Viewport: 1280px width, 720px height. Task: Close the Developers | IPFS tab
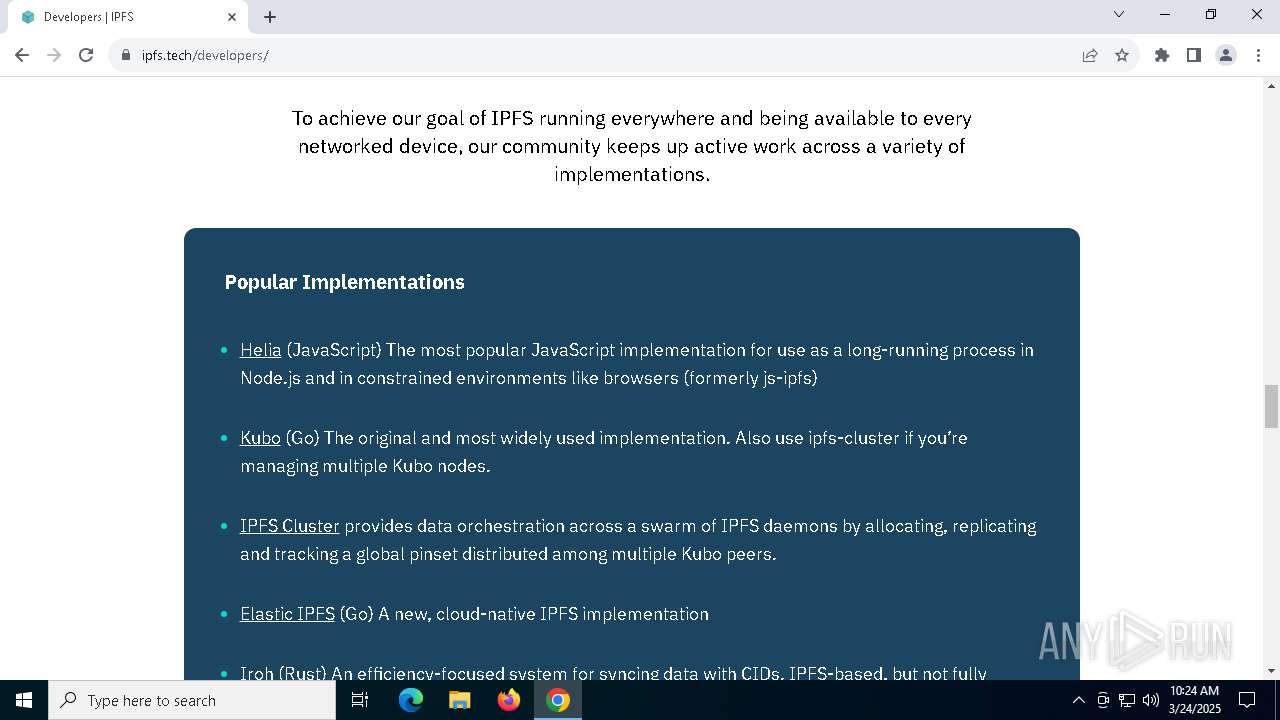click(232, 17)
